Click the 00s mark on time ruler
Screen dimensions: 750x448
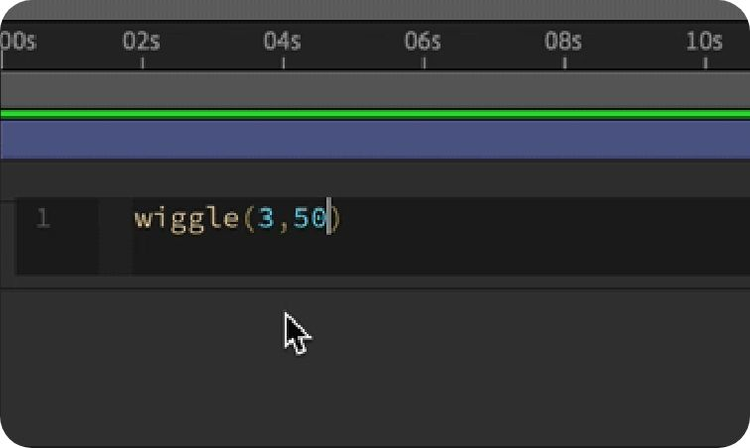pyautogui.click(x=17, y=42)
